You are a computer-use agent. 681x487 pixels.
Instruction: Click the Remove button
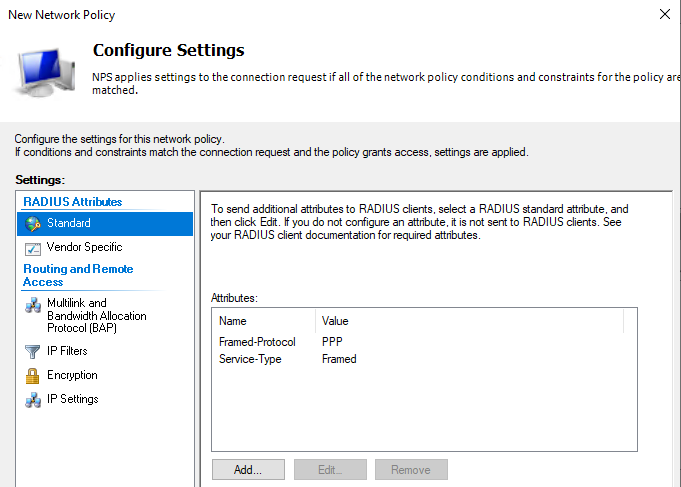tap(411, 470)
